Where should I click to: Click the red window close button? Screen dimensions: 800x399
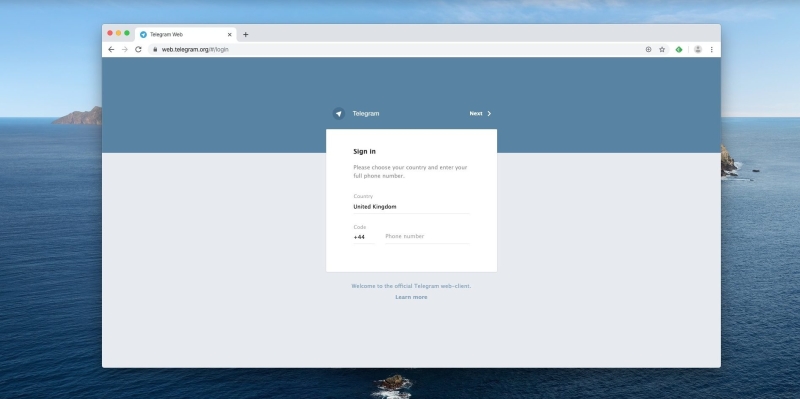coord(110,33)
